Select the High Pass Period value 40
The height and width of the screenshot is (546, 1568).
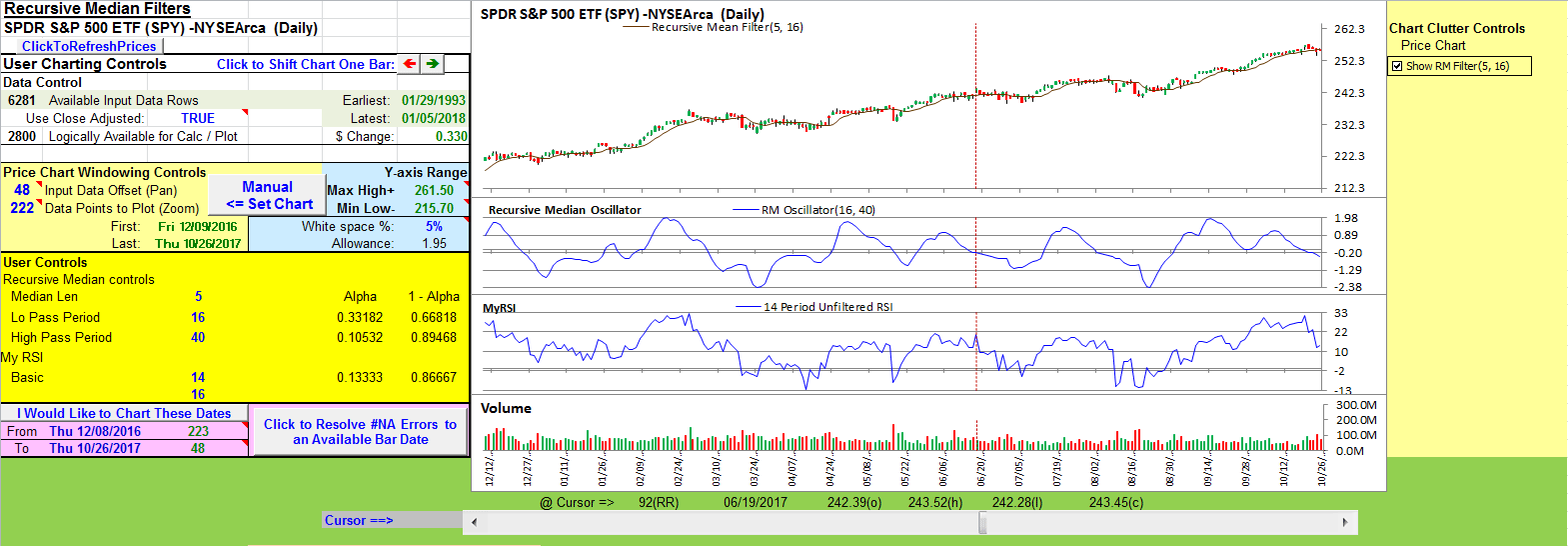[x=198, y=338]
